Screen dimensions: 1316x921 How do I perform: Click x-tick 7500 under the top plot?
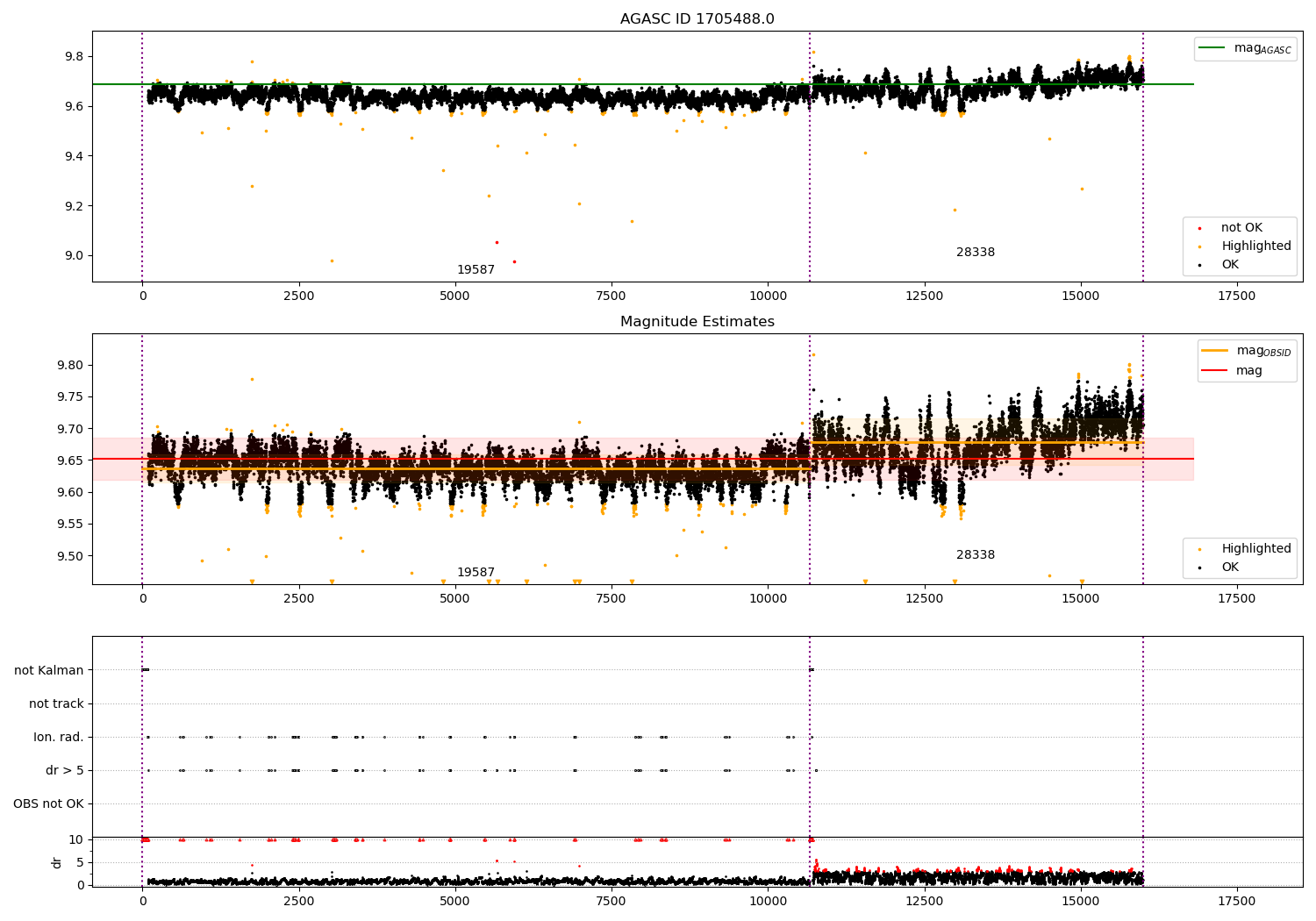[x=612, y=296]
